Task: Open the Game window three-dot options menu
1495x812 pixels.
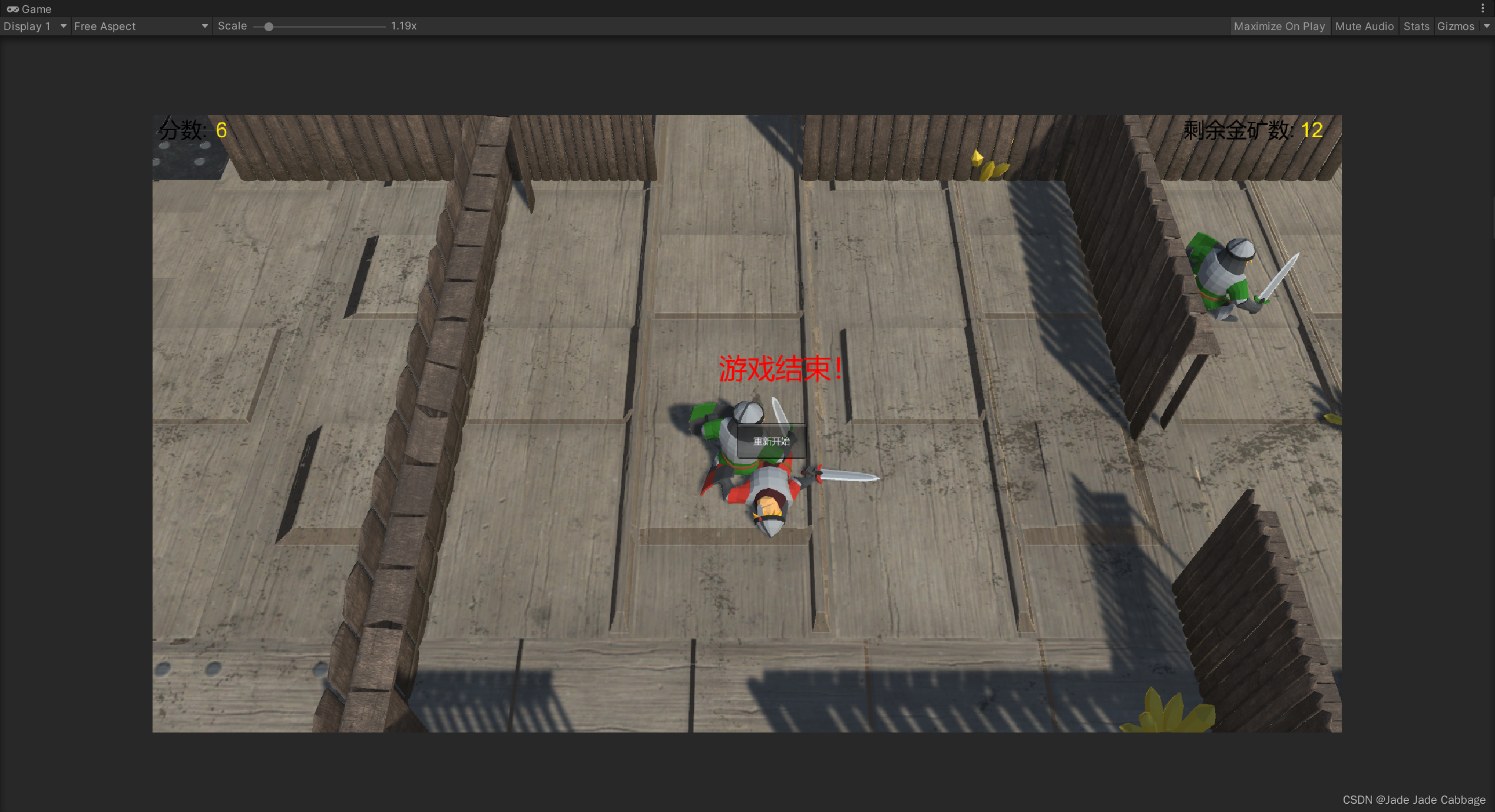Action: coord(1483,8)
